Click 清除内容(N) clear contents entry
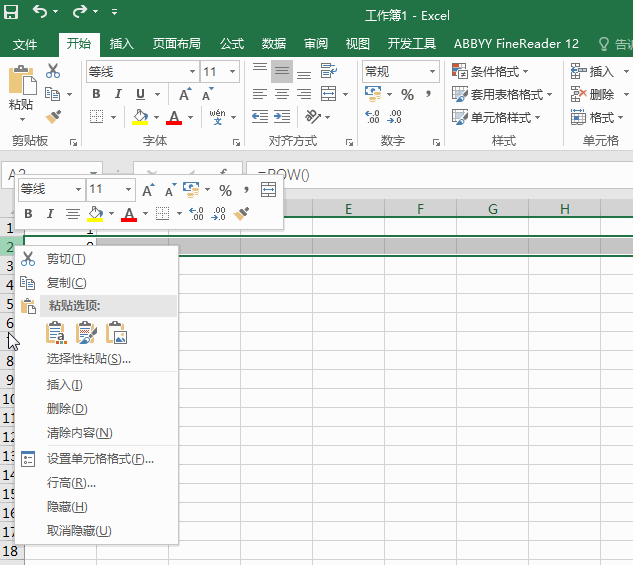 point(97,433)
